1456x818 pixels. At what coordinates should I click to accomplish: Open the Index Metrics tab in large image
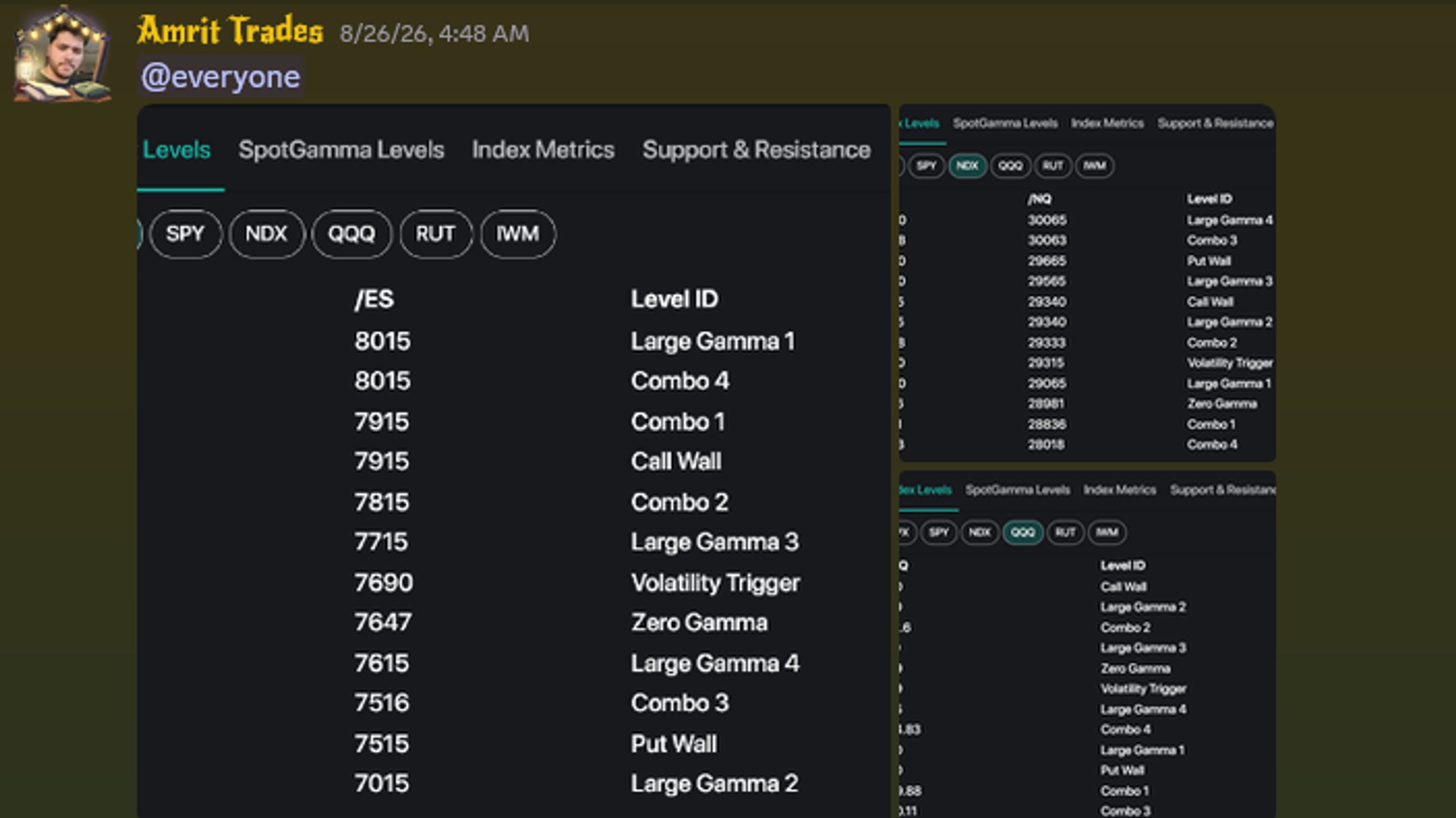point(543,150)
